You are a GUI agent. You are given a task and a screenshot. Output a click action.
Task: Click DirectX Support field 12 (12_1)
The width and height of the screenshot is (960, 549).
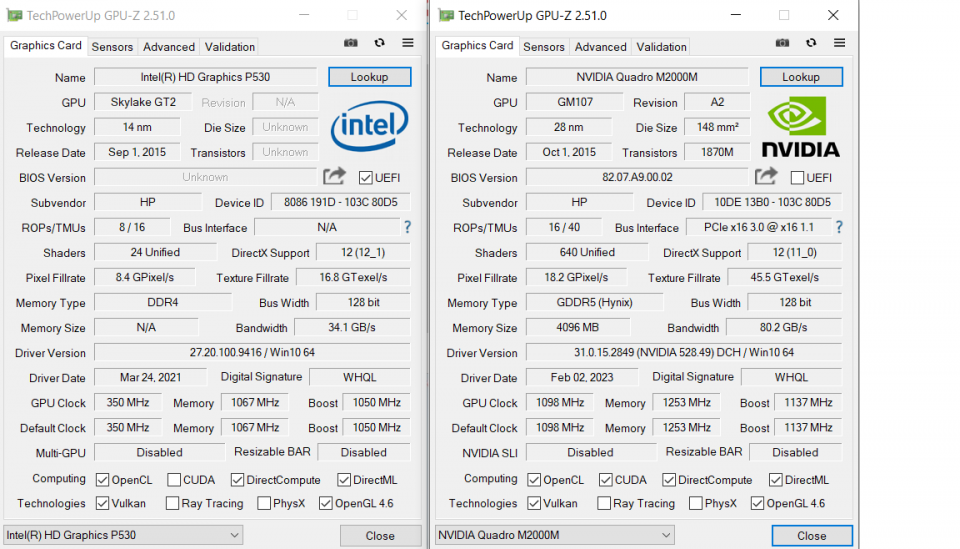click(363, 252)
